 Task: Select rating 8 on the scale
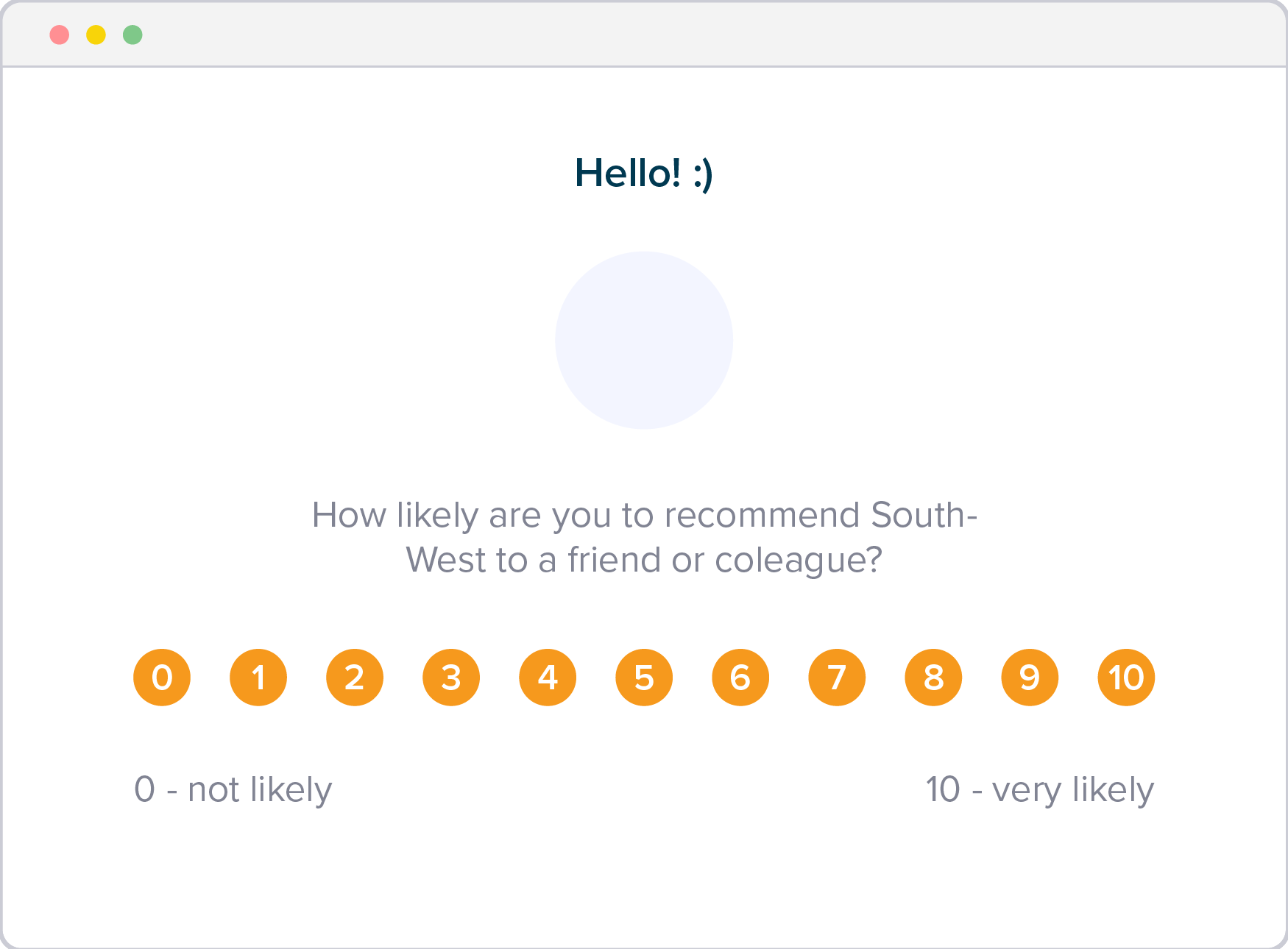pos(933,678)
